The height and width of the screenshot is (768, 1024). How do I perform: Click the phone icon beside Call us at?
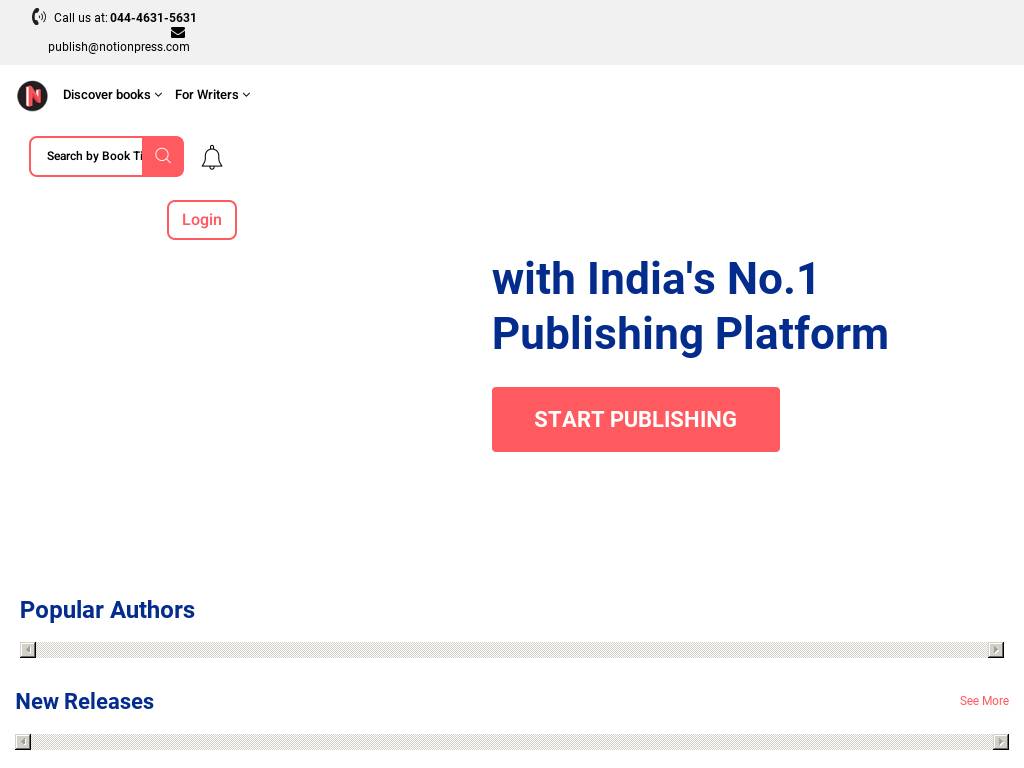click(x=39, y=17)
